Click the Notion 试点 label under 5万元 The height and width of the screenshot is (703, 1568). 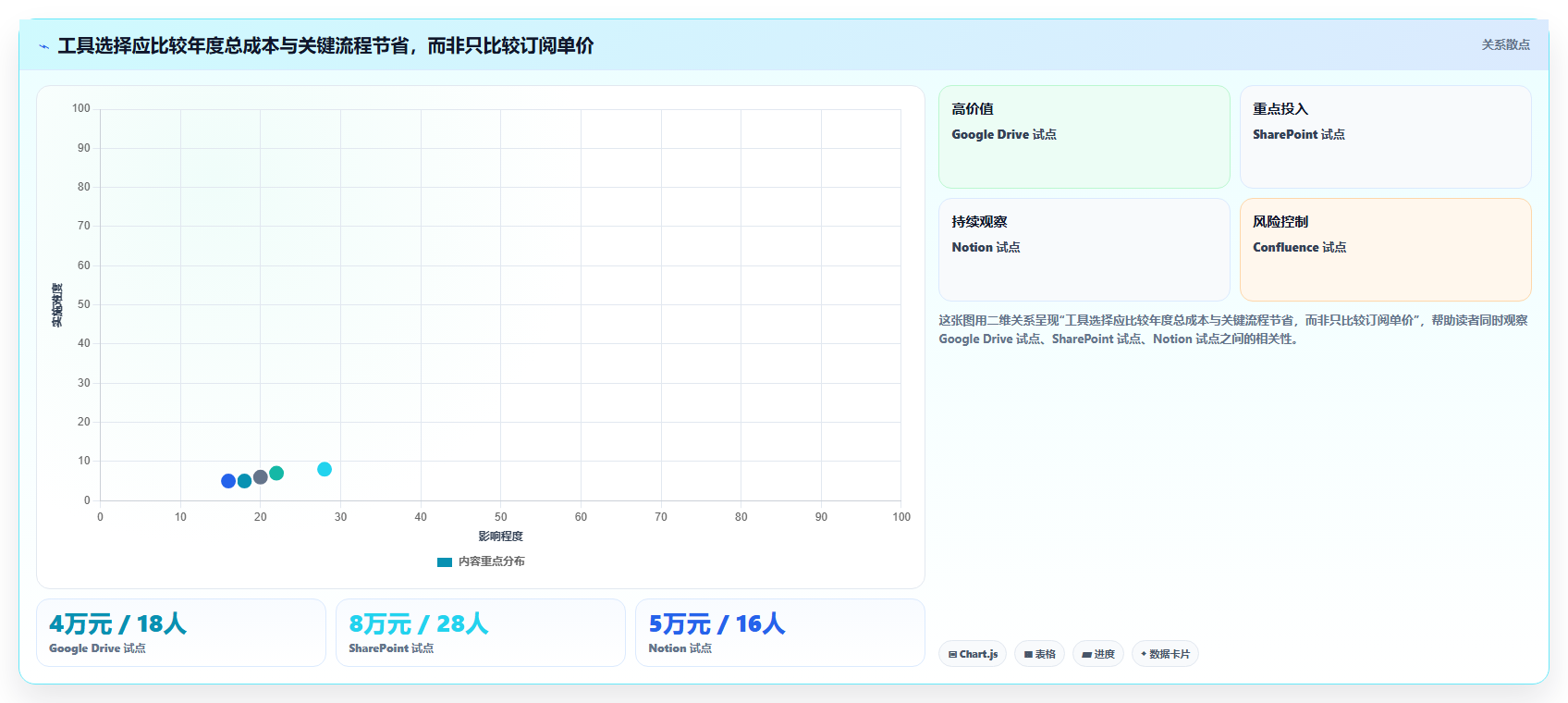pos(680,648)
